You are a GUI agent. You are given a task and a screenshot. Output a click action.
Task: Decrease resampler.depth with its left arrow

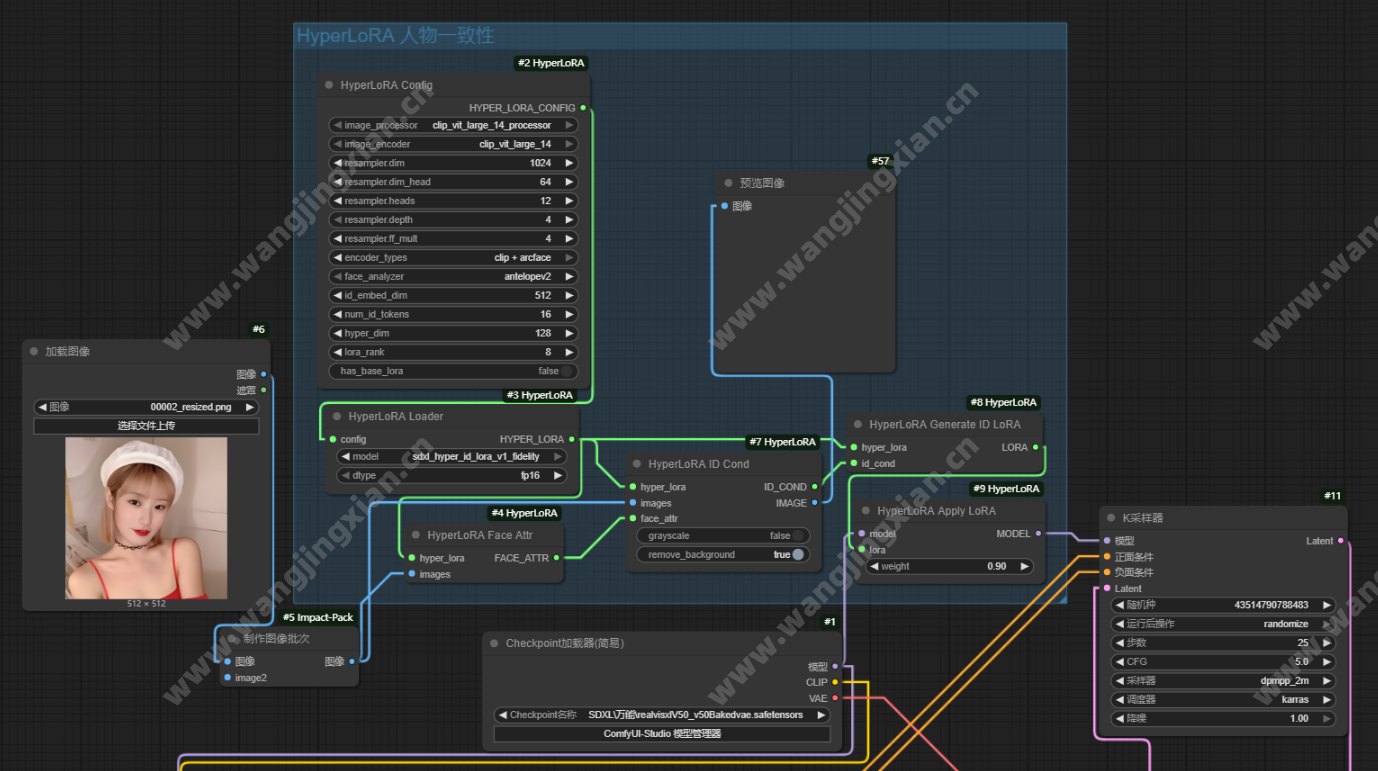click(x=337, y=220)
